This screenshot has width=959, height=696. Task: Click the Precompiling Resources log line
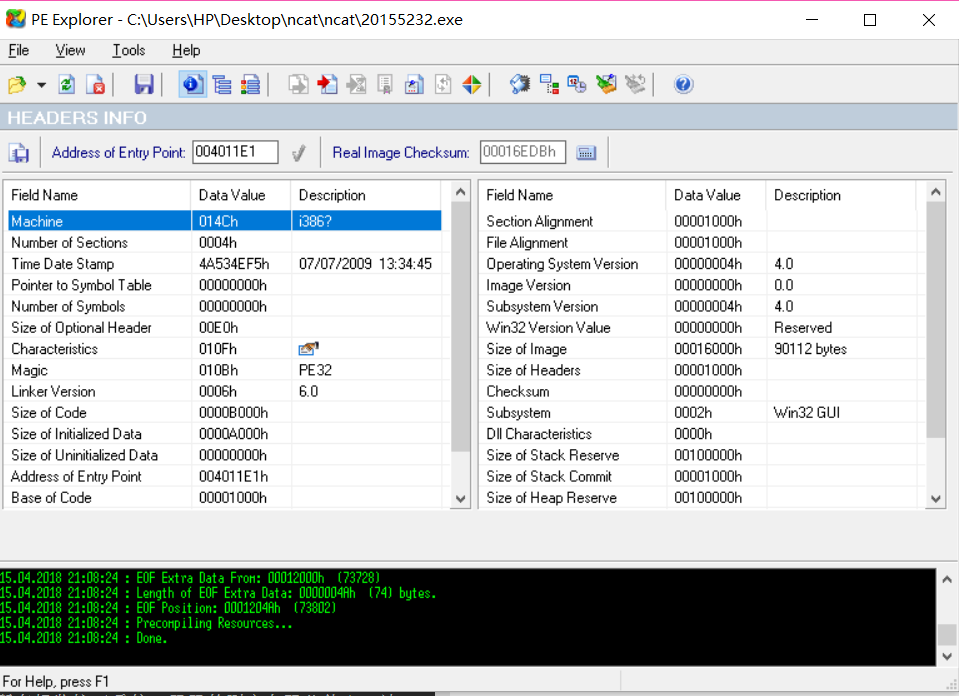146,623
